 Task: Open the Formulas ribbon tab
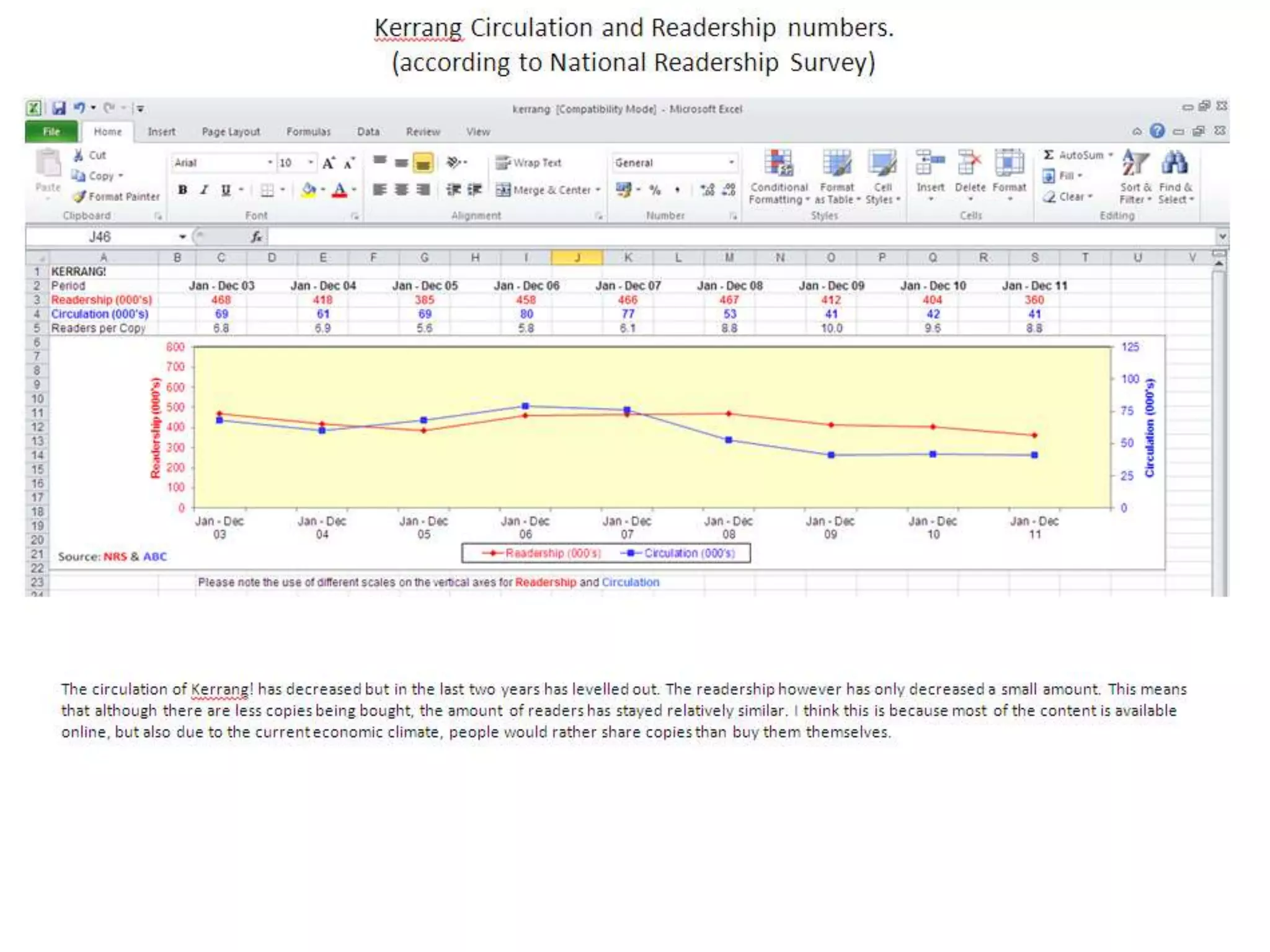(308, 132)
